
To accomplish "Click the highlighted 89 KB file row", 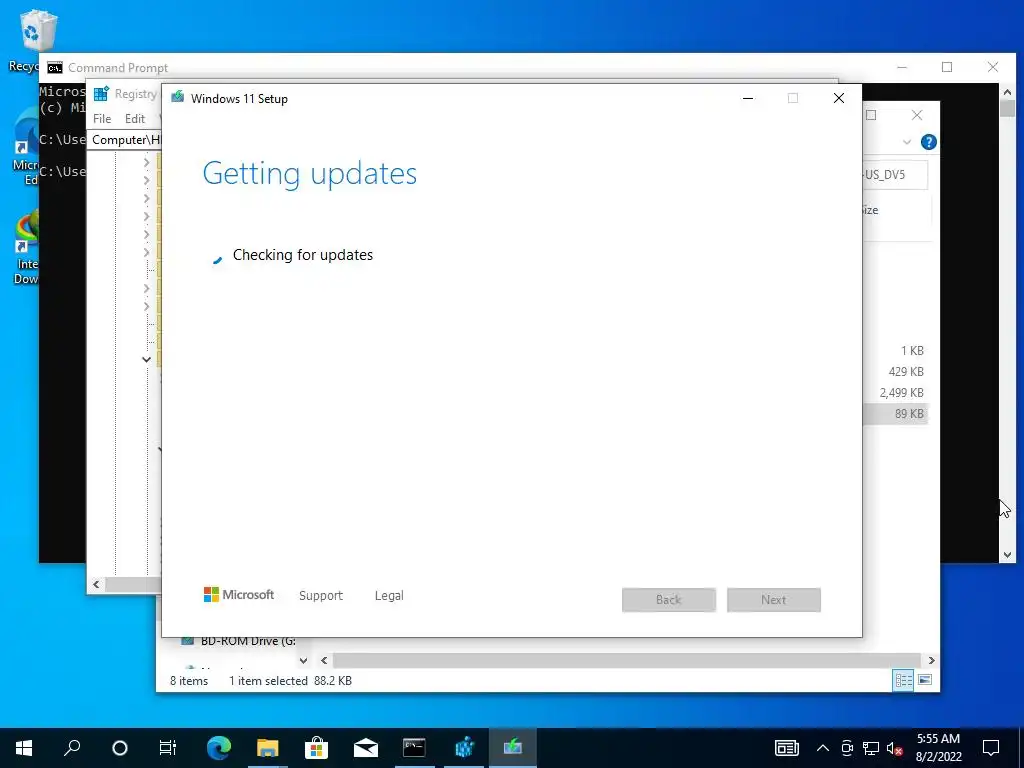I will pyautogui.click(x=895, y=413).
